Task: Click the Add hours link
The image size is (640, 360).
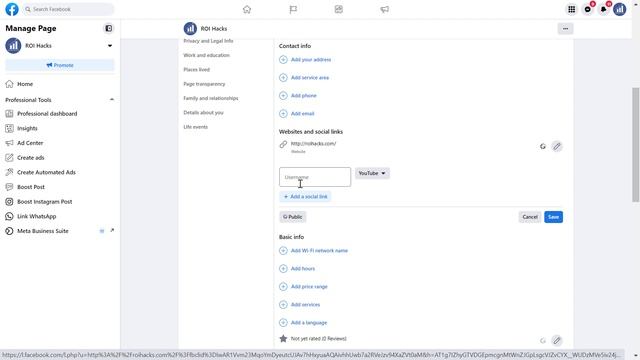Action: pos(303,269)
